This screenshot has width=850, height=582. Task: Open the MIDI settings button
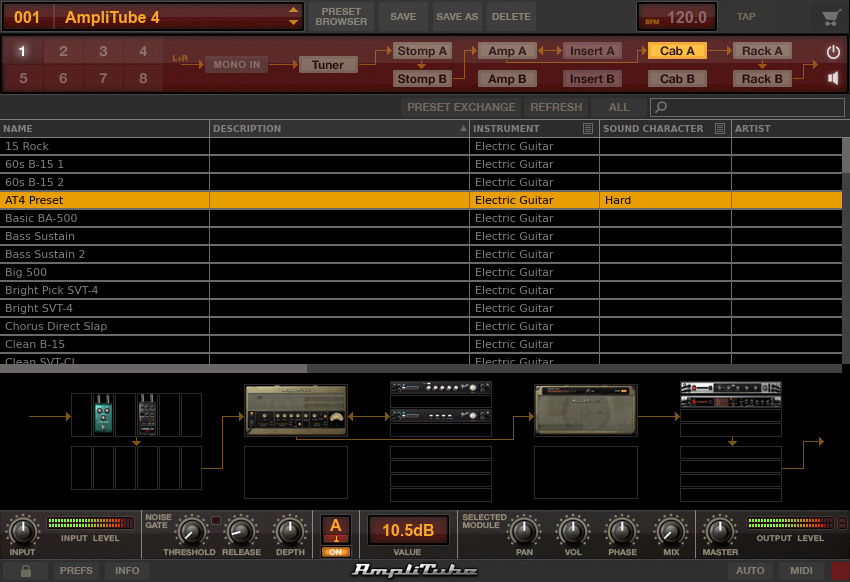coord(801,571)
